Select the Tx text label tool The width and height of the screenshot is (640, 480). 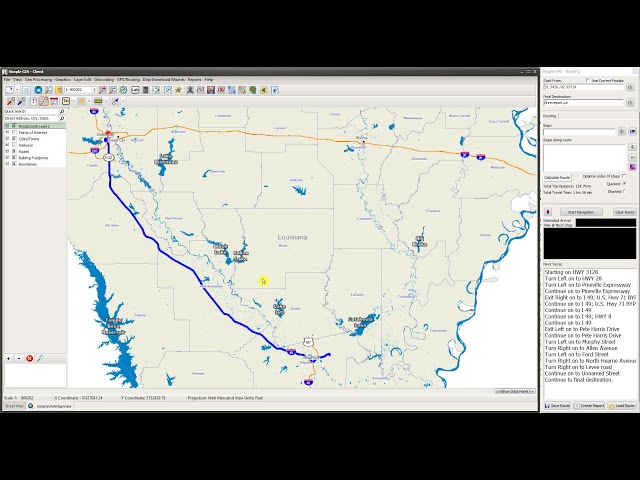click(66, 101)
